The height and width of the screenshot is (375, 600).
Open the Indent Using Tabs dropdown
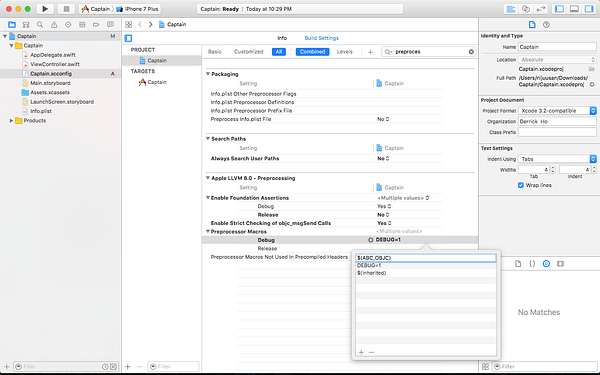[x=557, y=159]
